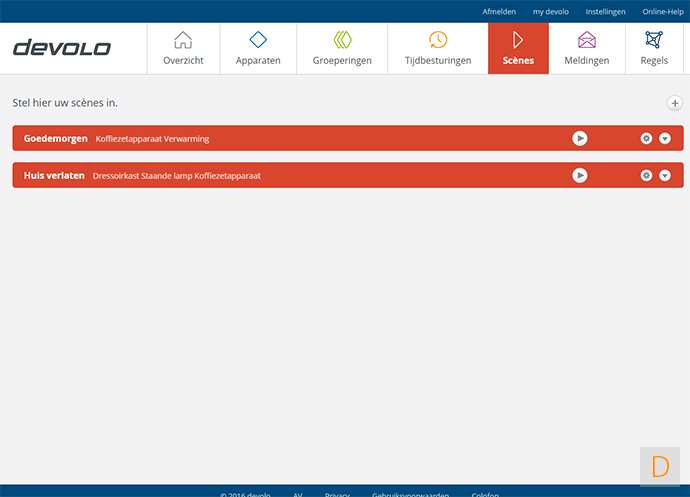The width and height of the screenshot is (690, 497).
Task: Click the house icon above Overzicht
Action: click(183, 40)
